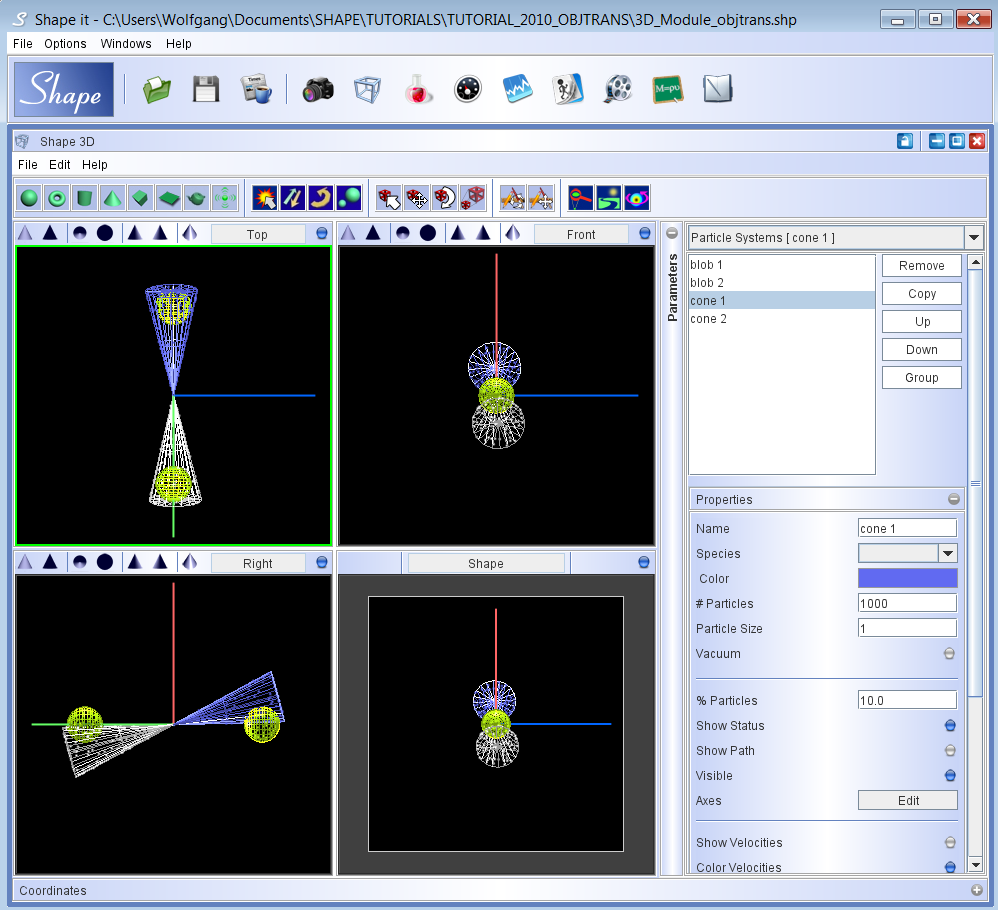Click the explosion with cursor modifier icon
The width and height of the screenshot is (998, 910).
pyautogui.click(x=265, y=198)
